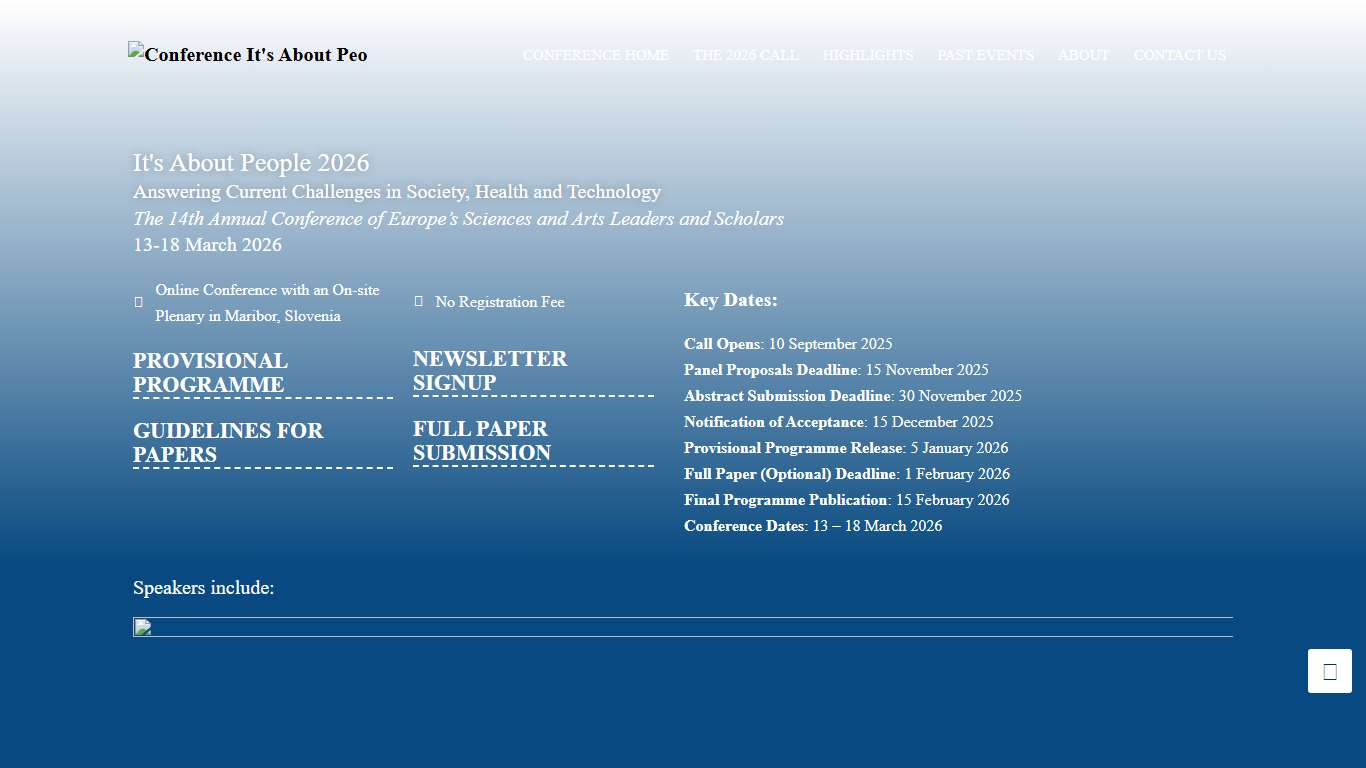Open the Guidelines for Papers link
The image size is (1366, 768).
click(228, 443)
